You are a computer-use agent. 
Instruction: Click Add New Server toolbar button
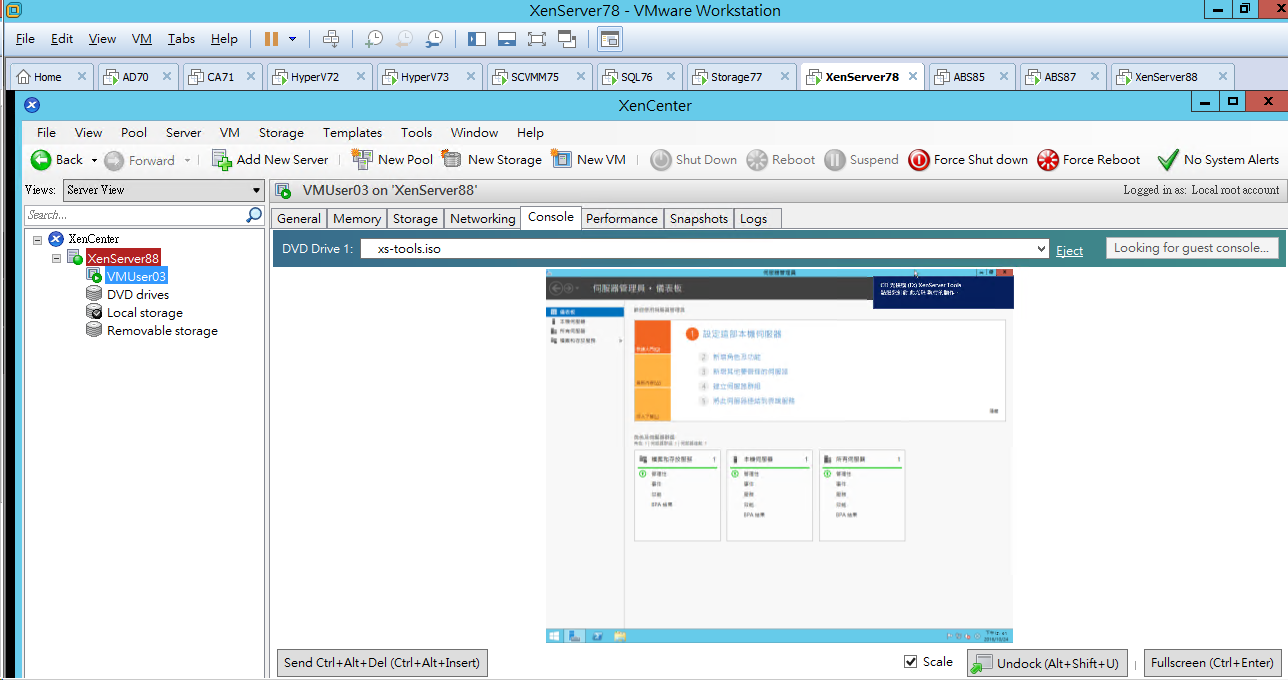pyautogui.click(x=270, y=160)
